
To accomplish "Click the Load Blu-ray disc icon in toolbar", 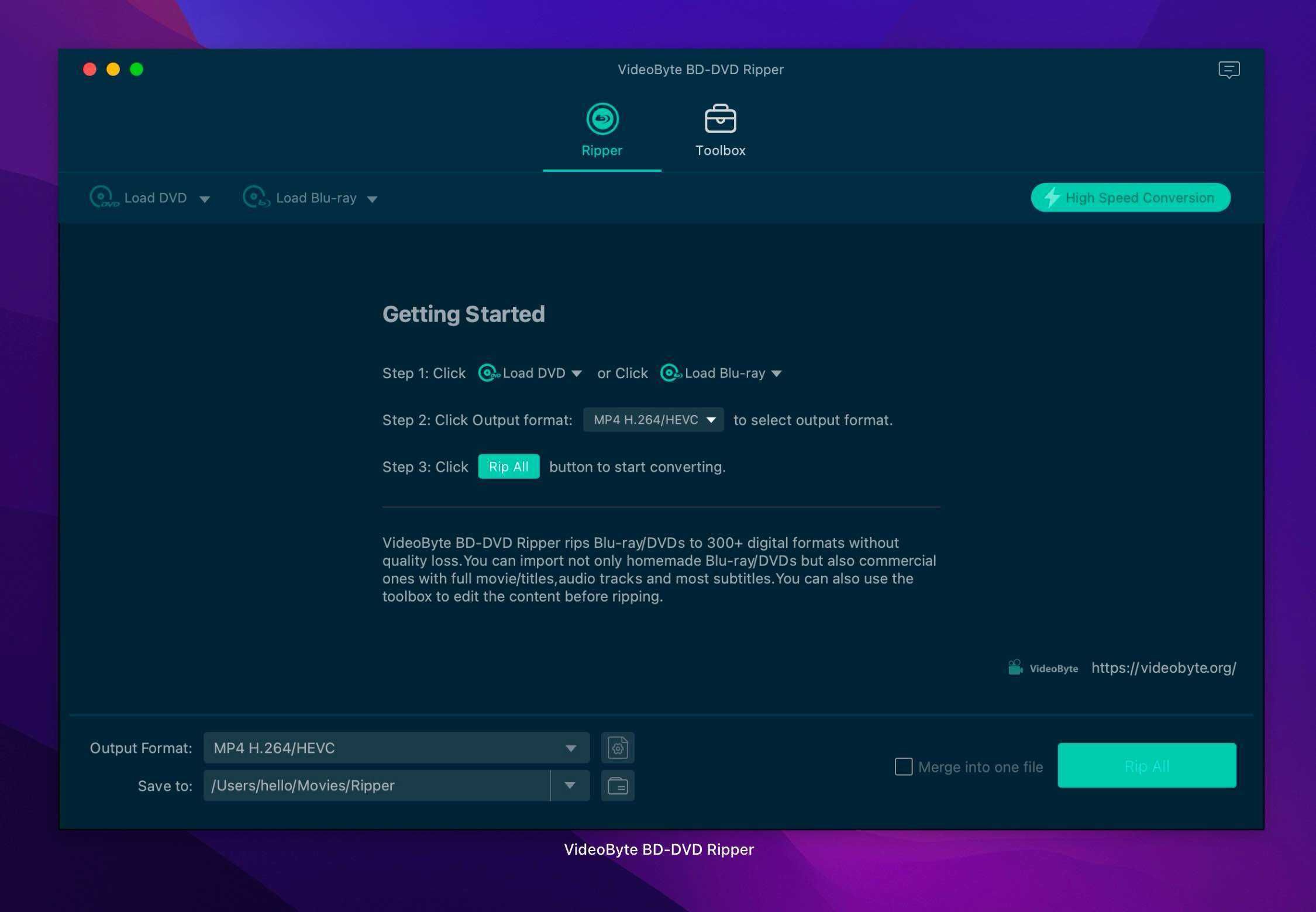I will 256,197.
